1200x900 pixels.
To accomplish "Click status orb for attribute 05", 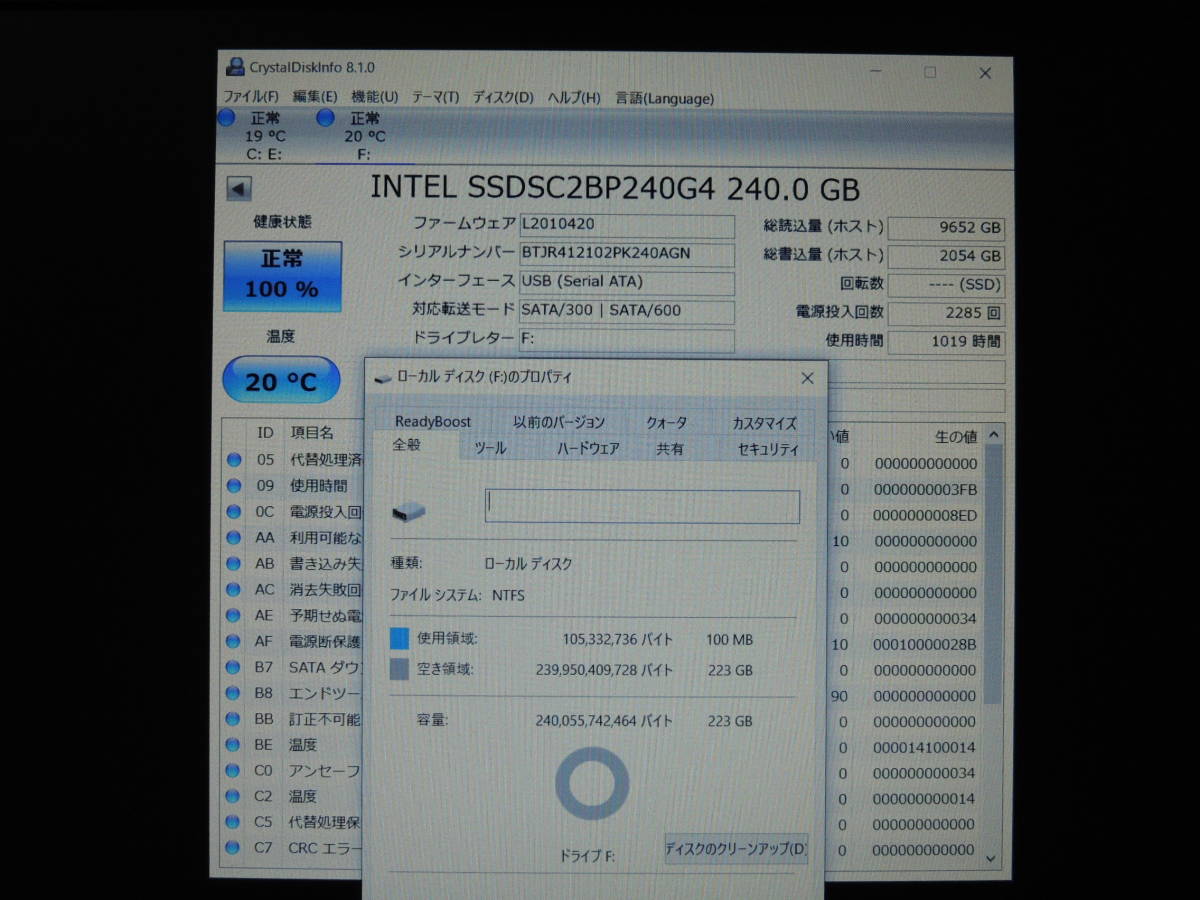I will [x=234, y=460].
